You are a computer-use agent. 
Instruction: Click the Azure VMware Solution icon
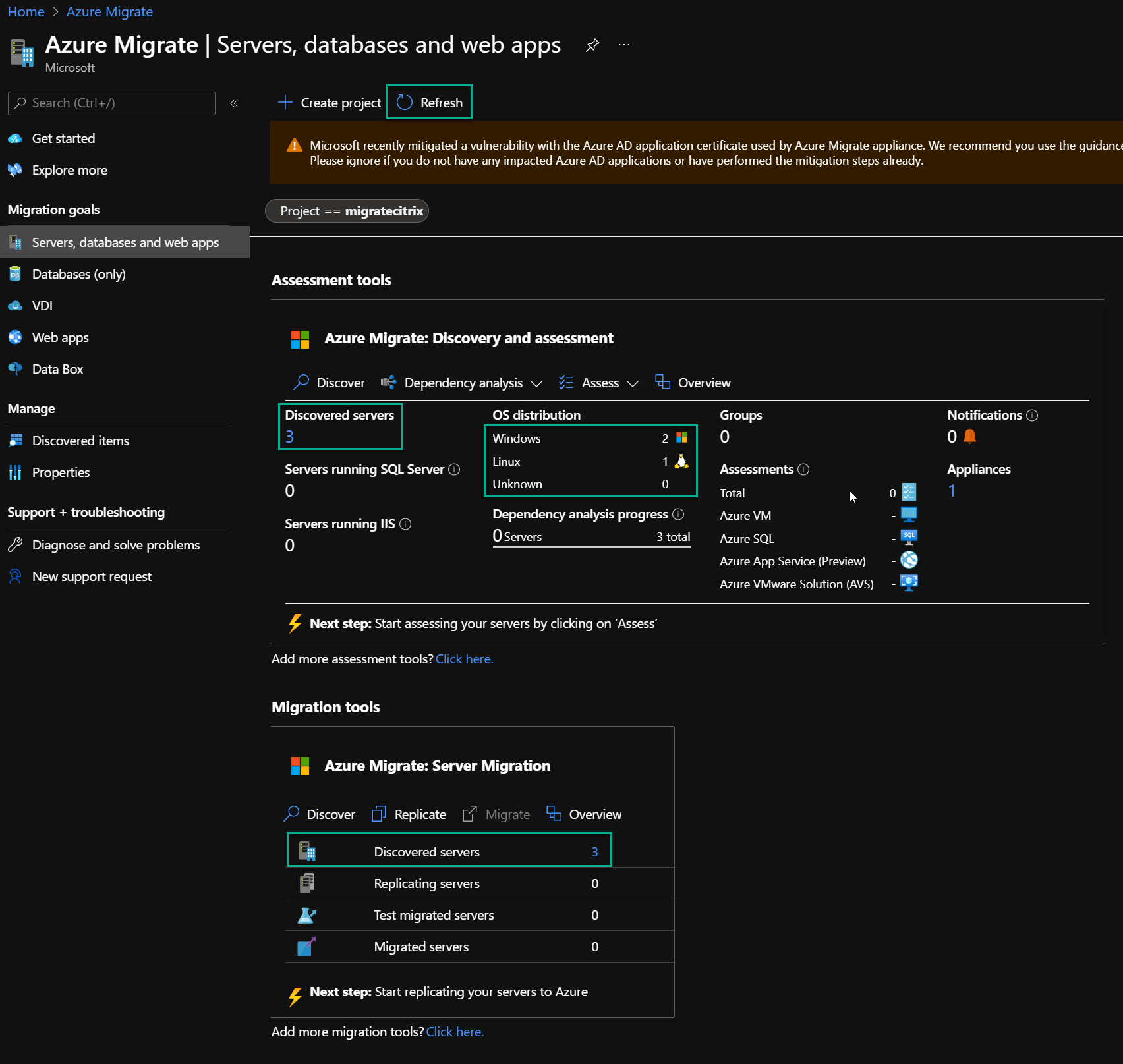tap(909, 582)
